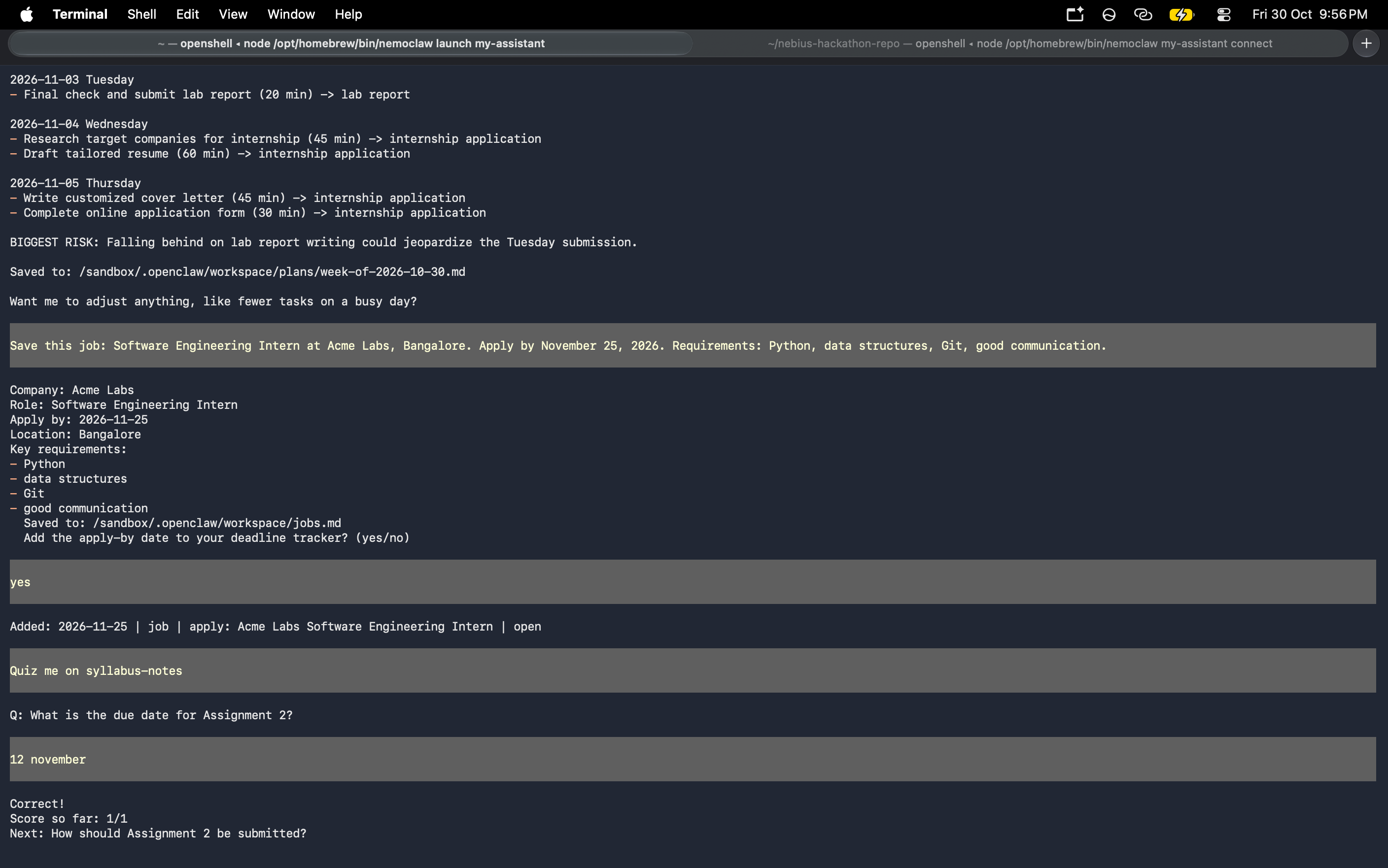Click 'Location: Bangalore' line
This screenshot has width=1388, height=868.
point(75,434)
